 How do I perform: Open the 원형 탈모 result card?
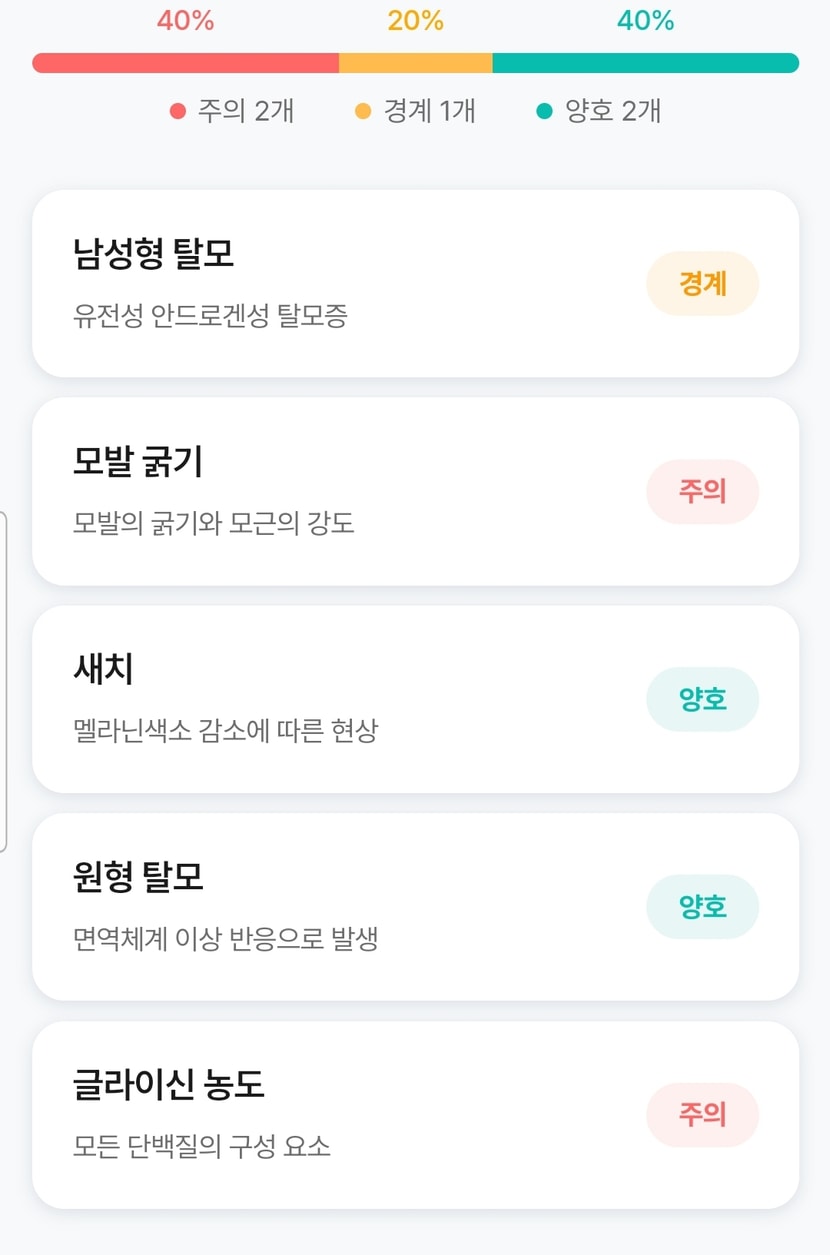(x=340, y=907)
